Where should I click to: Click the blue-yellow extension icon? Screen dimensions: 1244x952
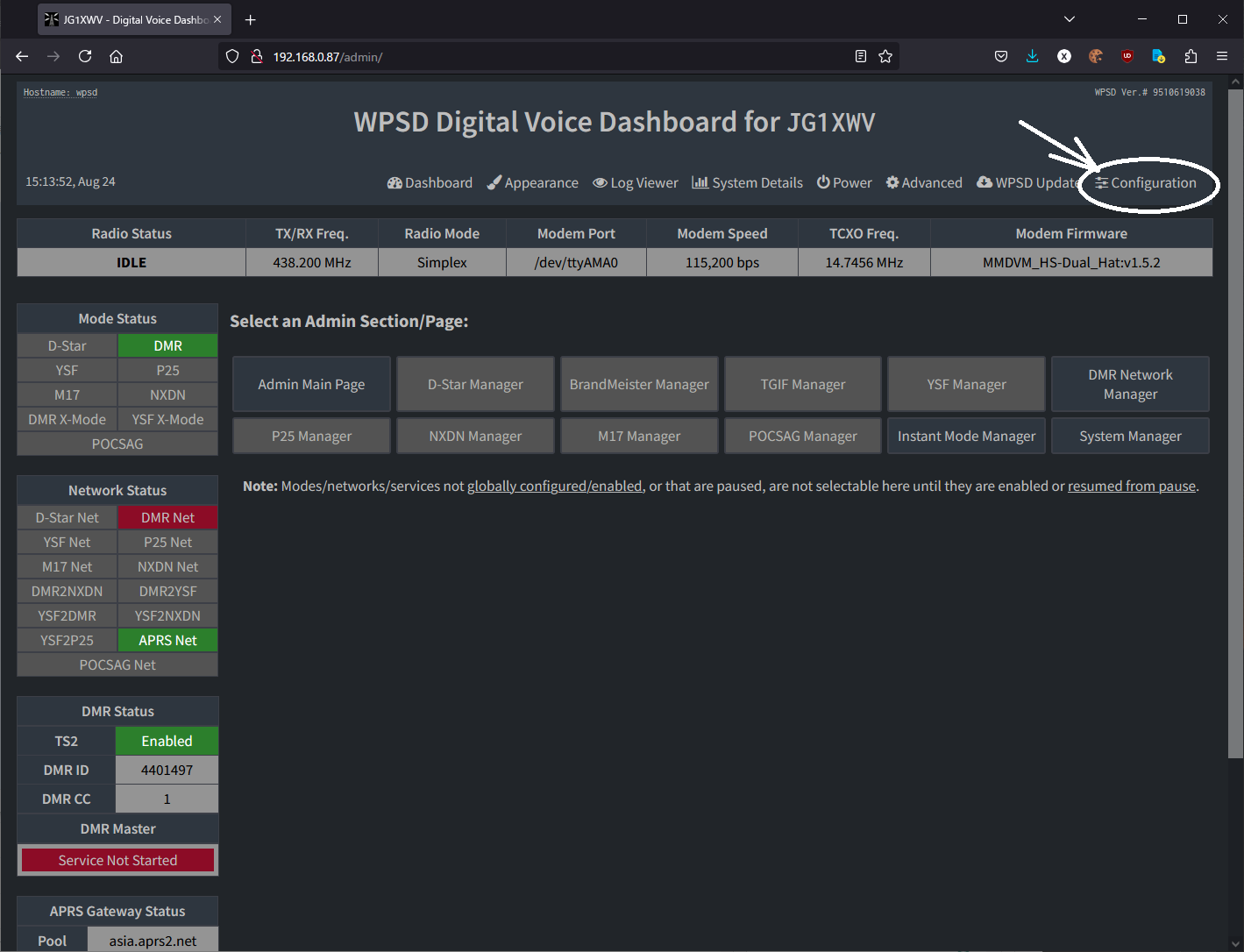[x=1159, y=56]
